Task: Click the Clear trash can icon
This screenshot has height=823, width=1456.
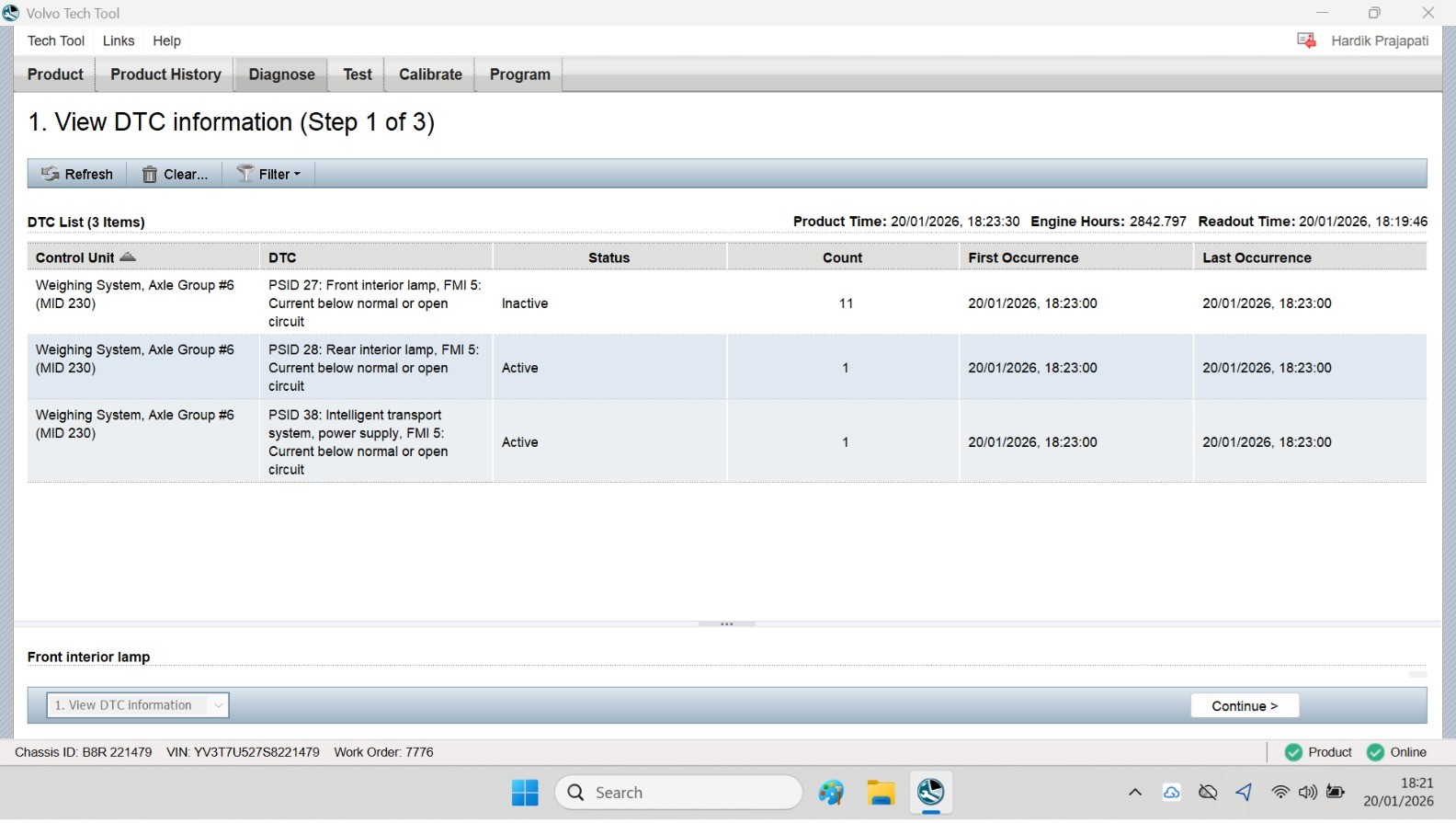Action: pos(149,174)
